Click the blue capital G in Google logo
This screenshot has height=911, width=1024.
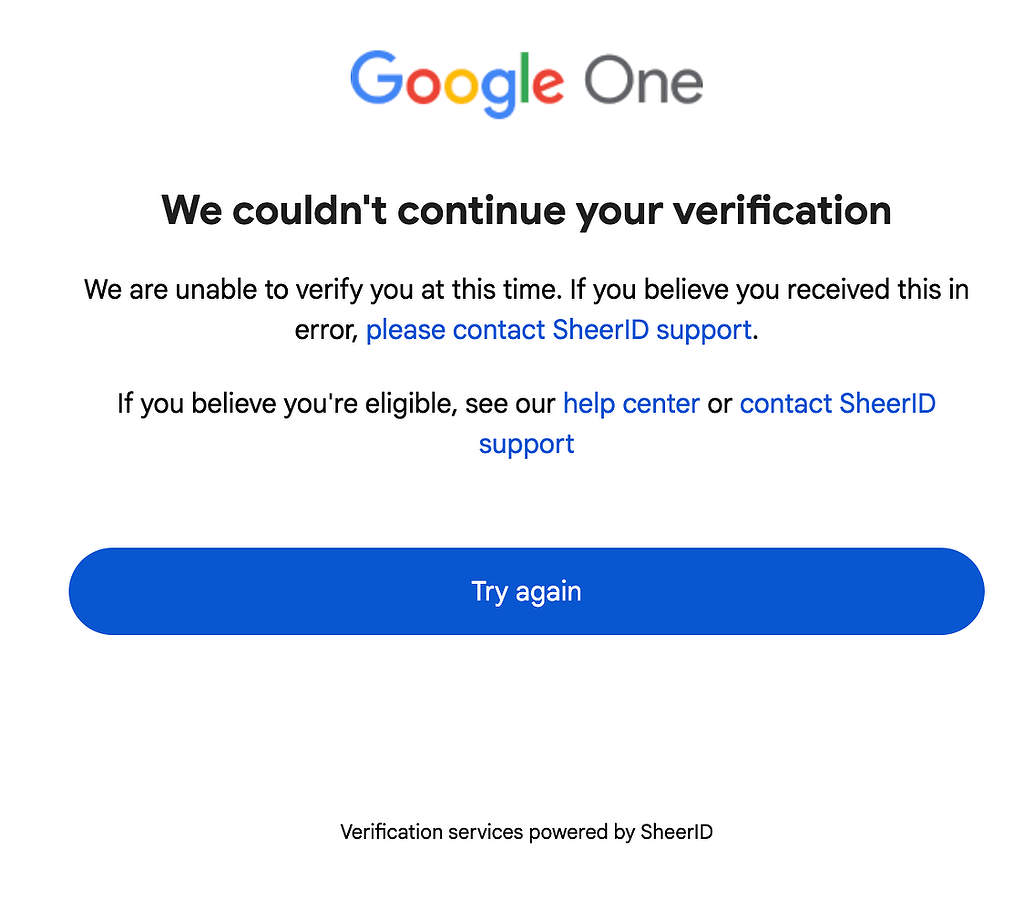377,78
